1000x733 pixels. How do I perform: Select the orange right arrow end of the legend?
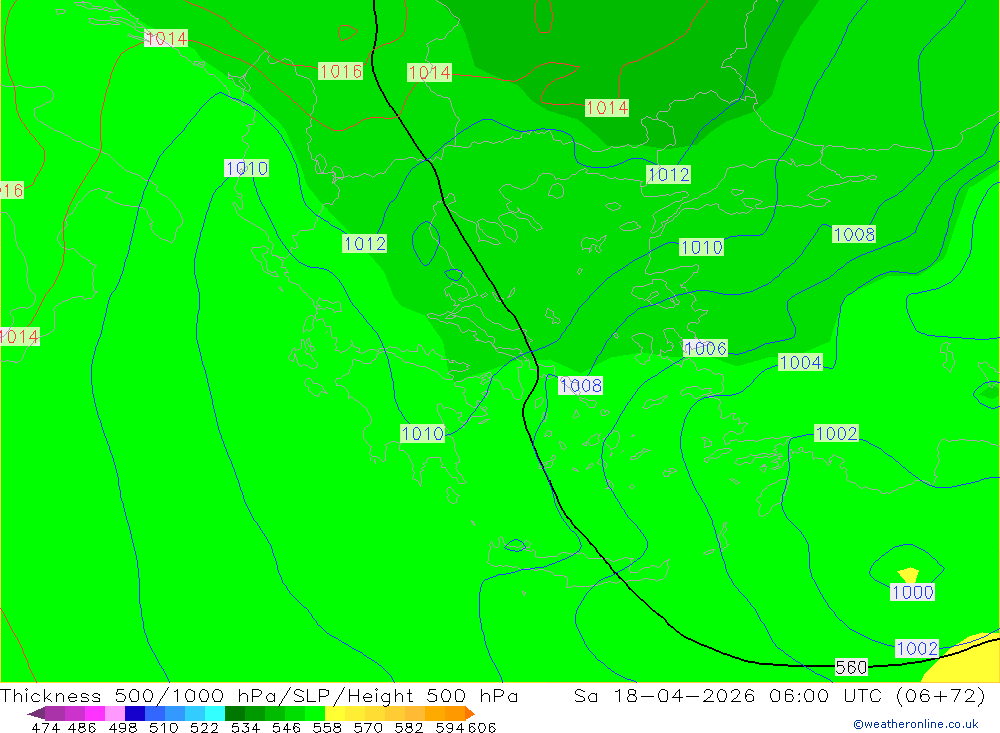(x=469, y=713)
